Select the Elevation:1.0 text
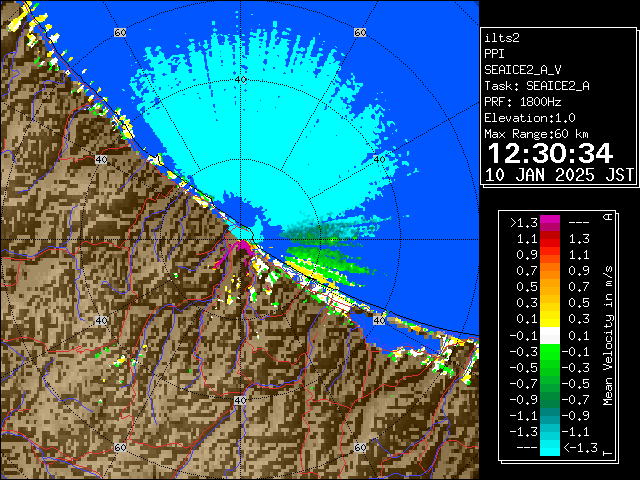The width and height of the screenshot is (640, 480). coord(530,118)
